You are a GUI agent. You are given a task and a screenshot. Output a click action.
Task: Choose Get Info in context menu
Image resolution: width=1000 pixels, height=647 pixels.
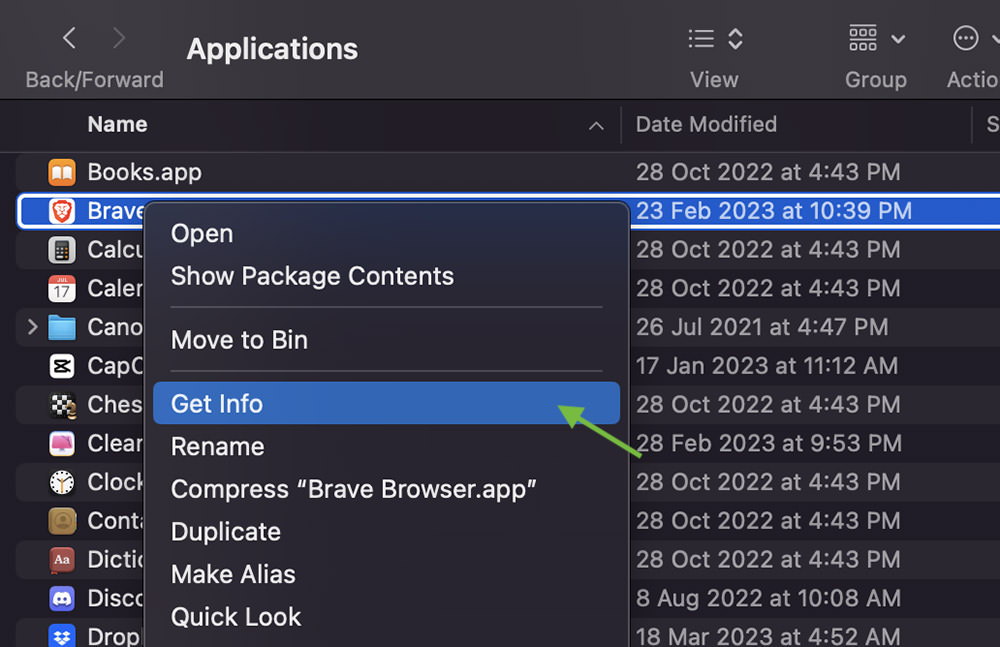pyautogui.click(x=386, y=403)
